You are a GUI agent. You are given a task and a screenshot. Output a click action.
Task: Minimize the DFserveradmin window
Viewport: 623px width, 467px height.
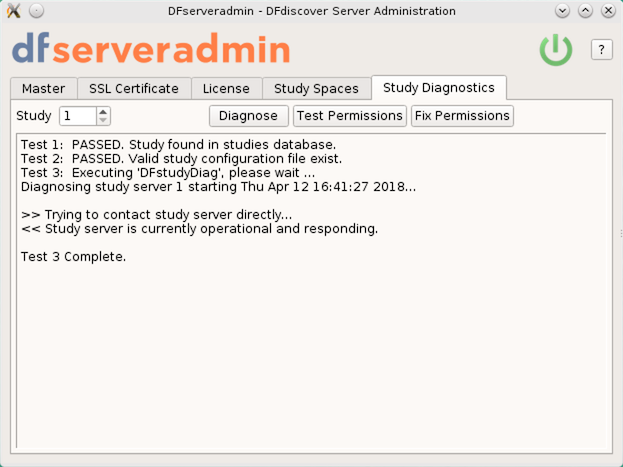point(562,11)
